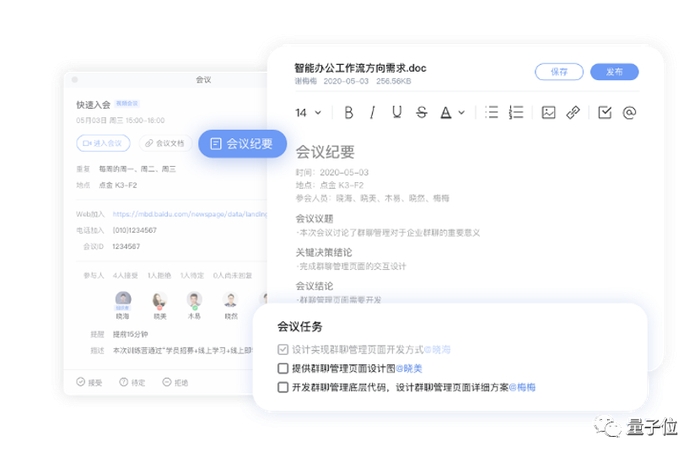The width and height of the screenshot is (700, 457).
Task: Apply underline formatting
Action: pyautogui.click(x=396, y=112)
